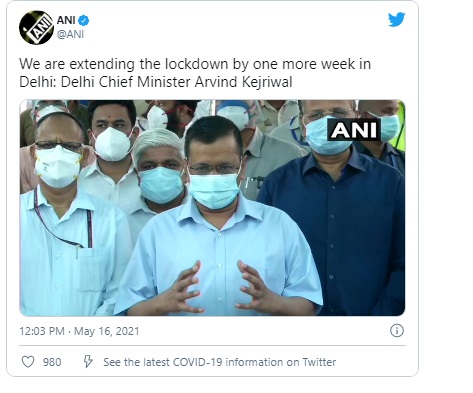
Task: See the latest COVID-19 information on Twitter
Action: 220,362
